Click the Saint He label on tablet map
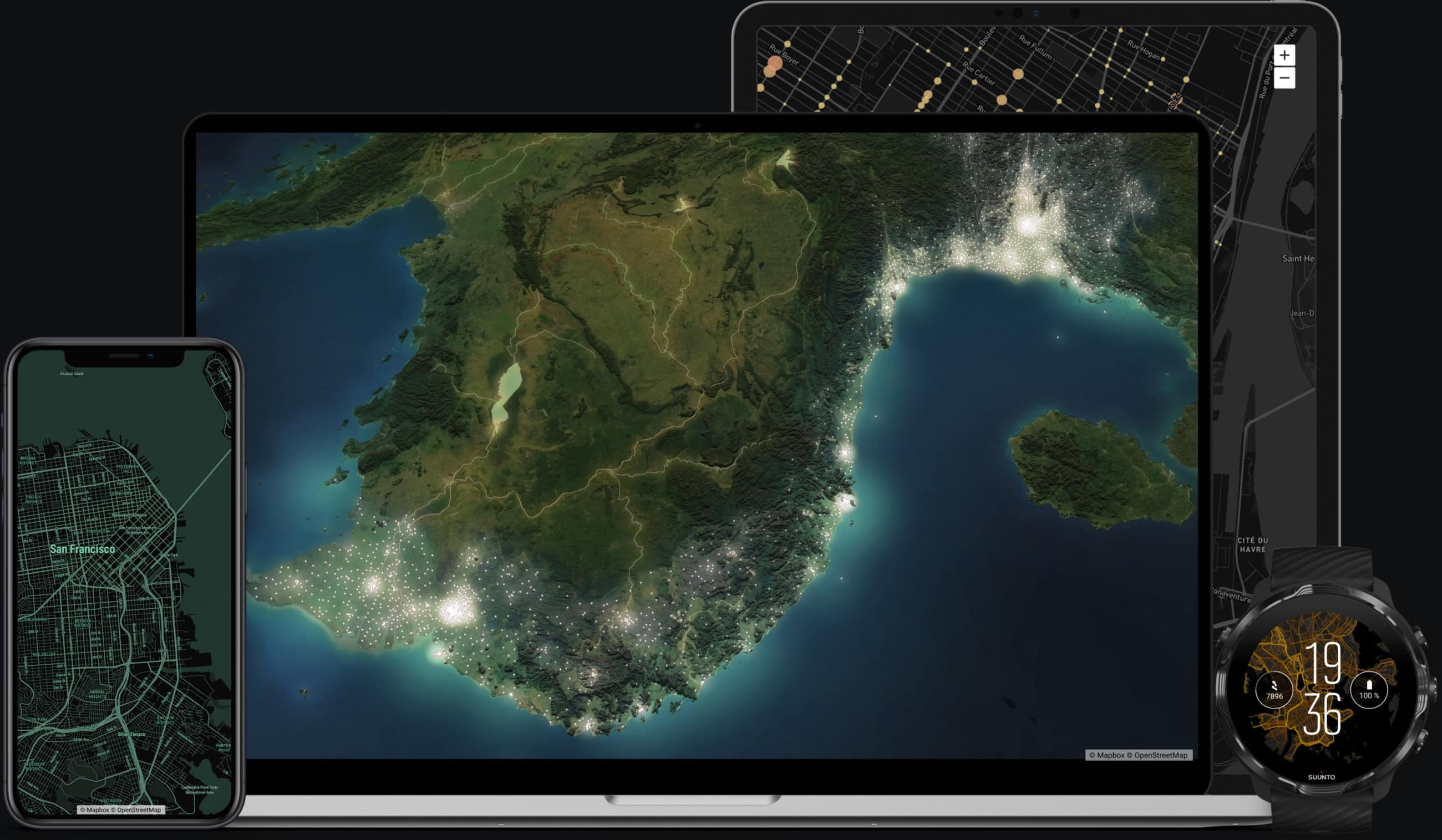1442x840 pixels. (x=1297, y=258)
